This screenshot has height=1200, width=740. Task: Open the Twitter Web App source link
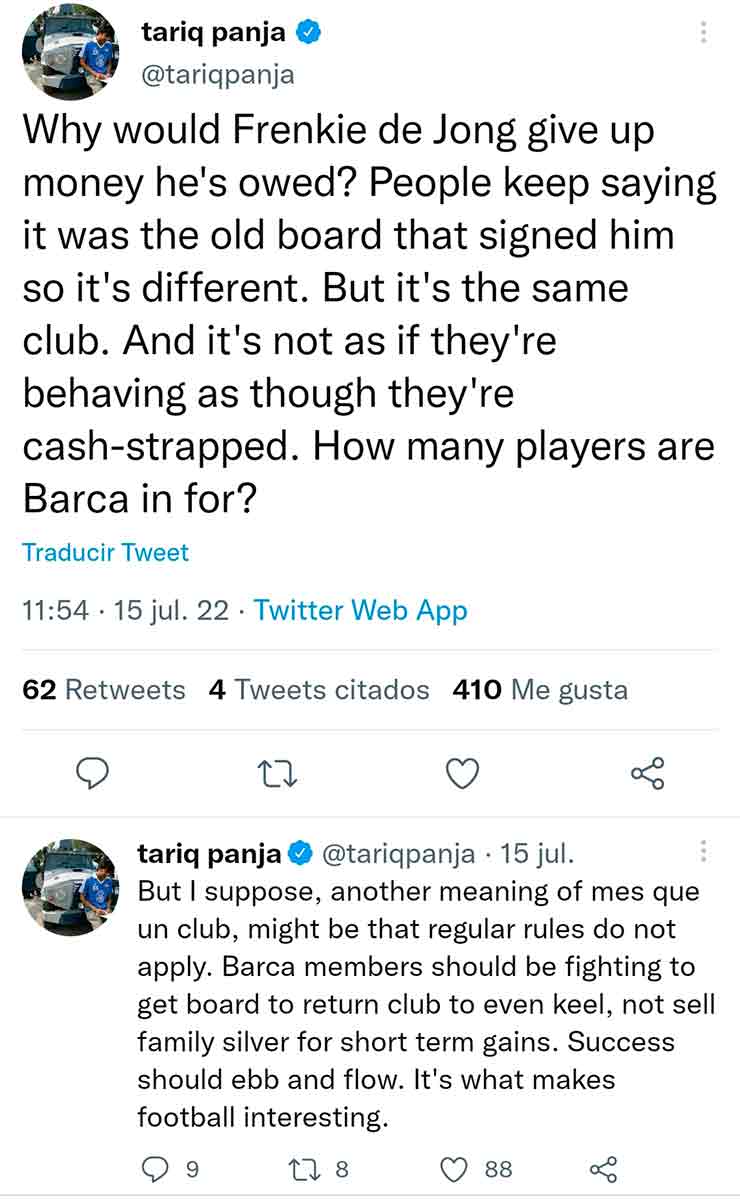[361, 610]
